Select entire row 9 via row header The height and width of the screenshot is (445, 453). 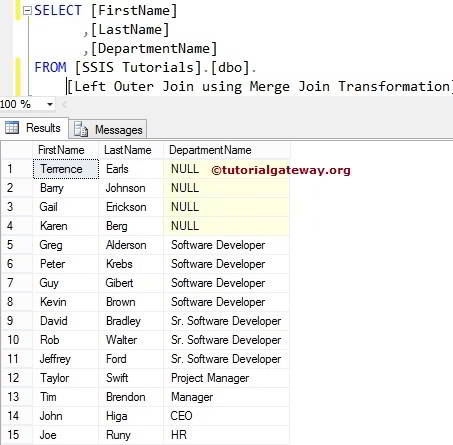click(17, 321)
